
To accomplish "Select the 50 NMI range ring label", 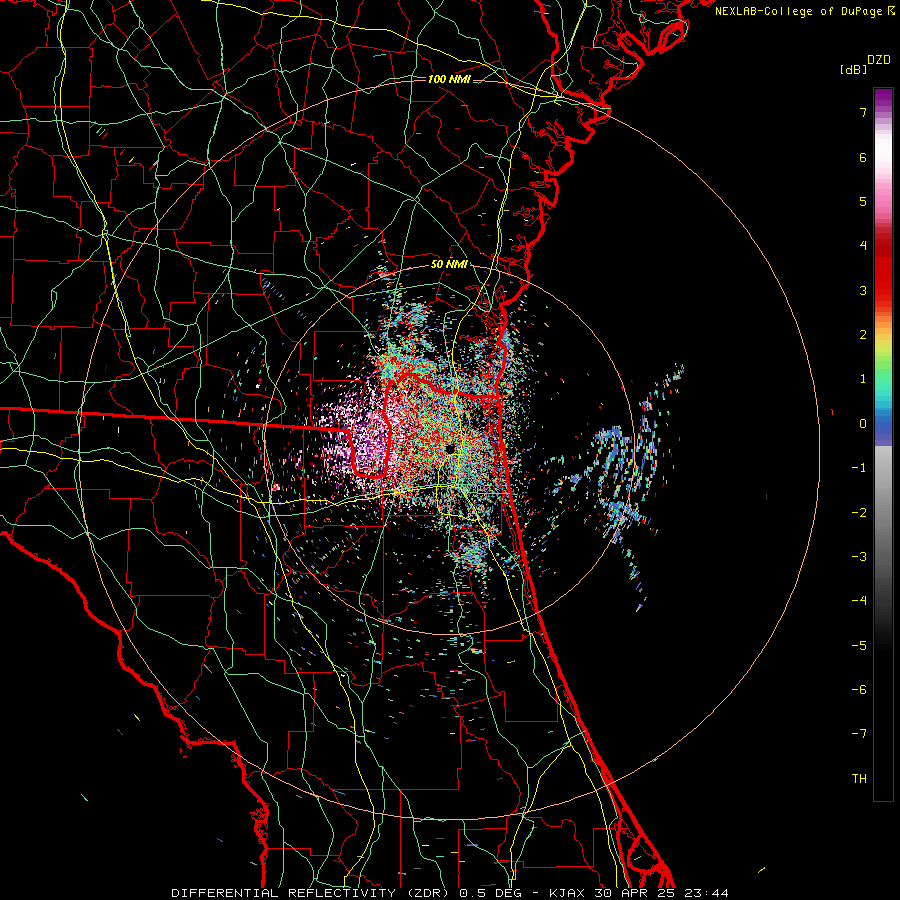I will [x=449, y=265].
